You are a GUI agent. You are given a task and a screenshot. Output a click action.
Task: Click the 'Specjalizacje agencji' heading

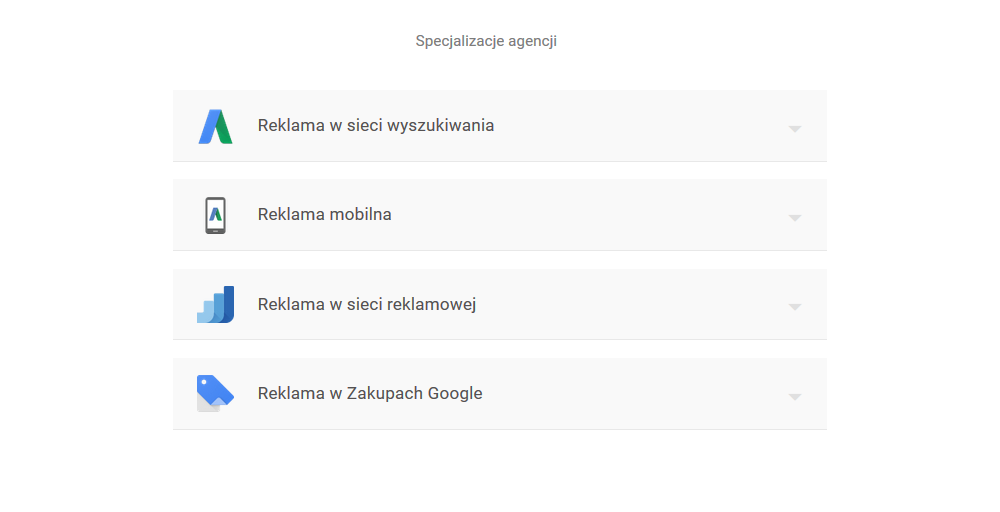coord(486,41)
